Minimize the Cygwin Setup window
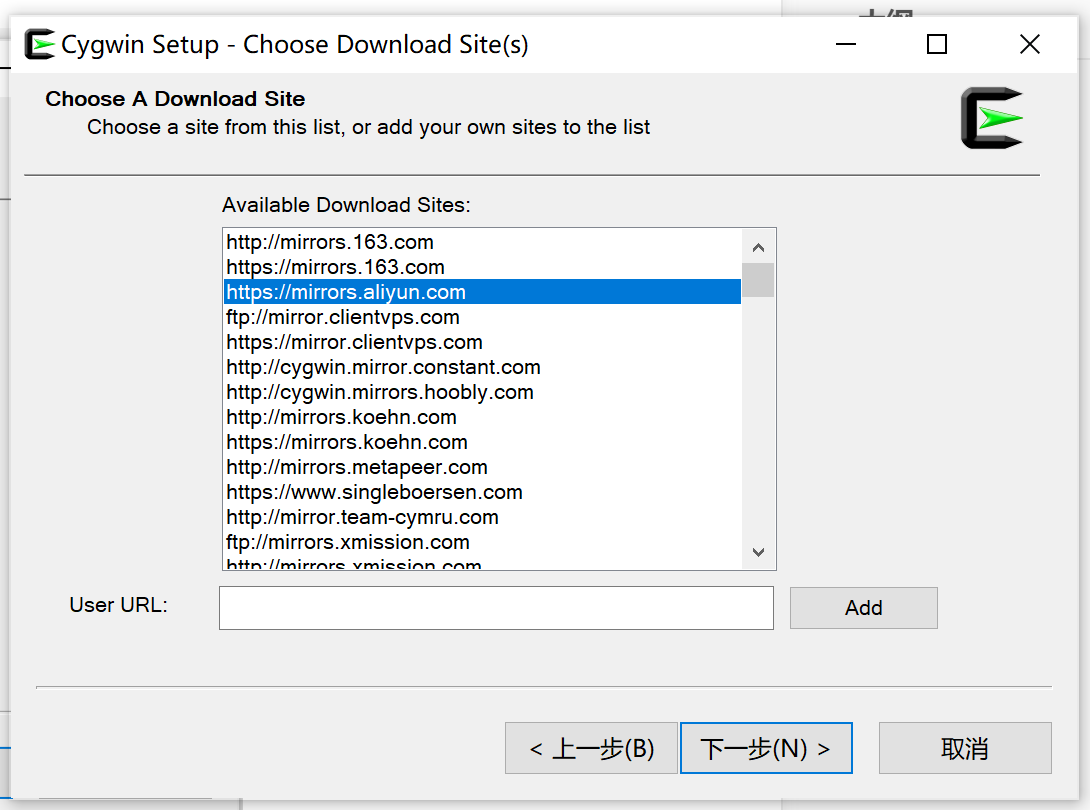 845,44
